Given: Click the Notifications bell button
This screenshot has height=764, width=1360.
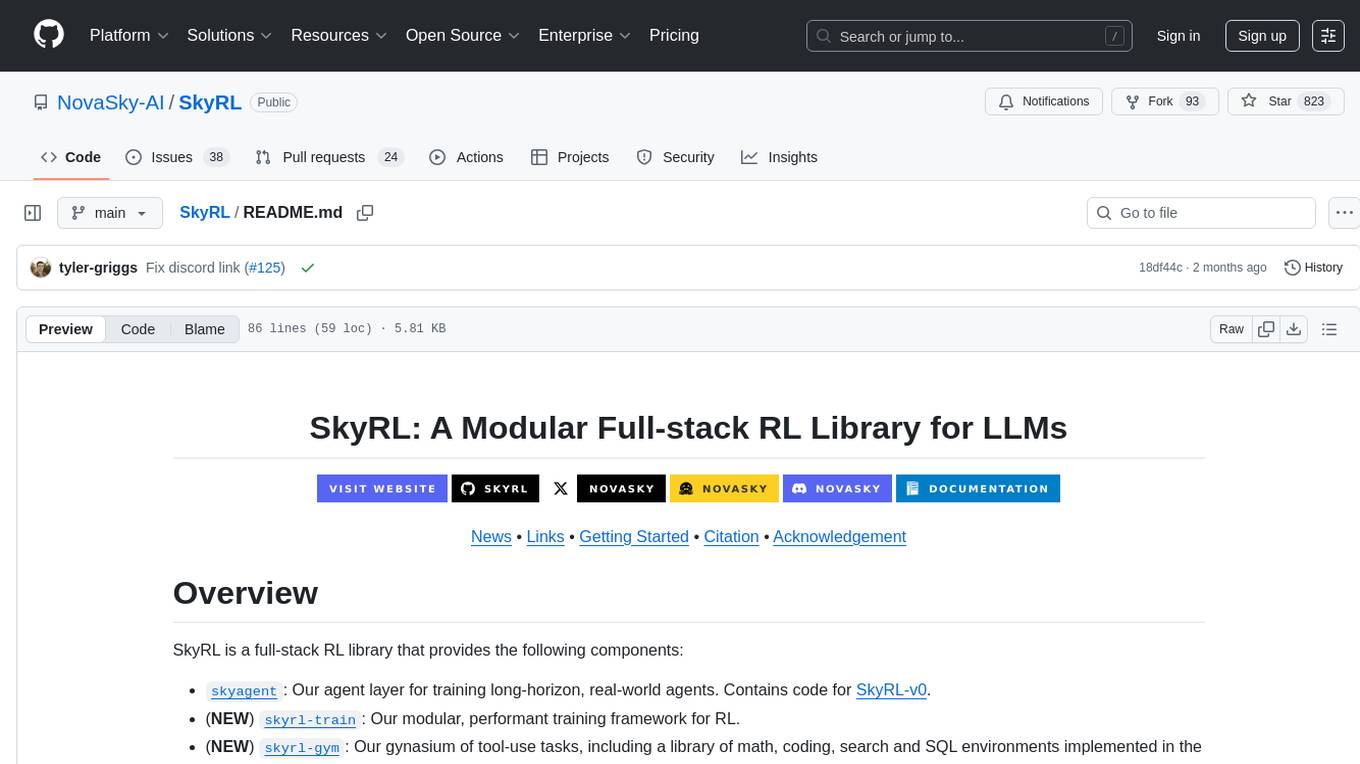Looking at the screenshot, I should point(1044,102).
